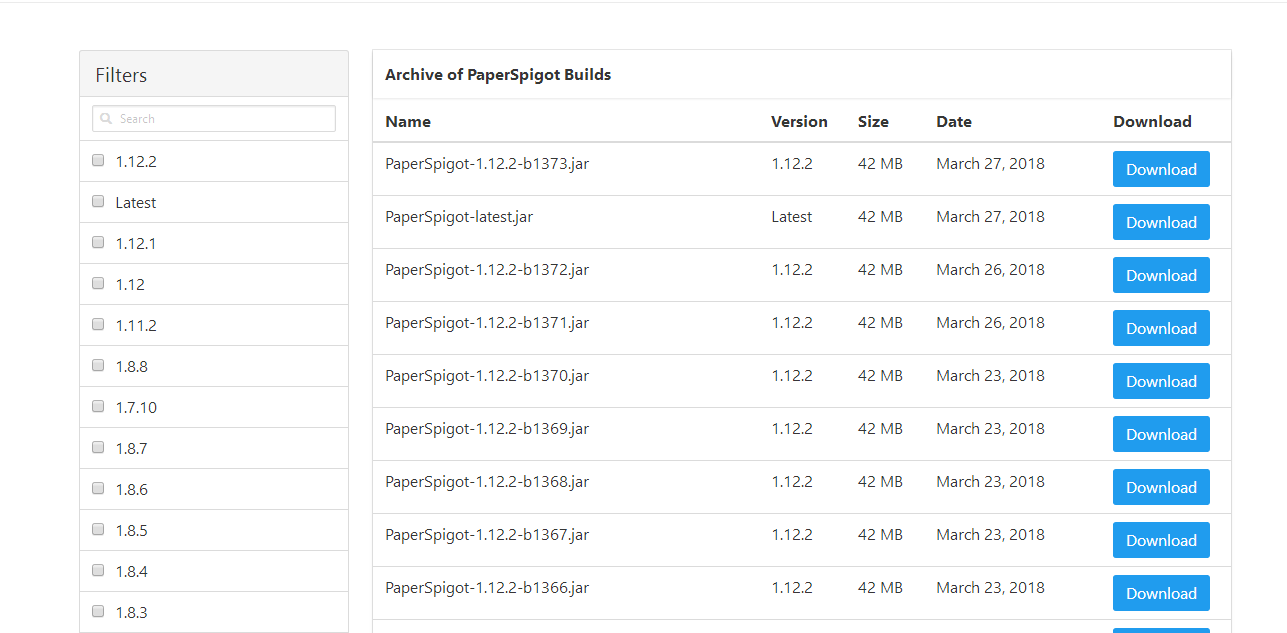Click the Name column header
Image resolution: width=1287 pixels, height=633 pixels.
point(408,122)
